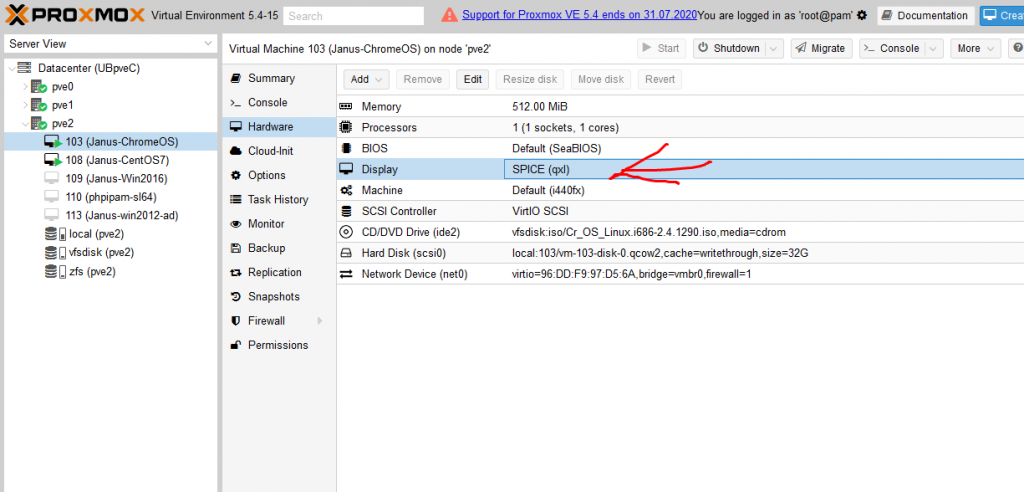Click the storage icon for local (pve2)
The width and height of the screenshot is (1024, 492).
coord(55,234)
